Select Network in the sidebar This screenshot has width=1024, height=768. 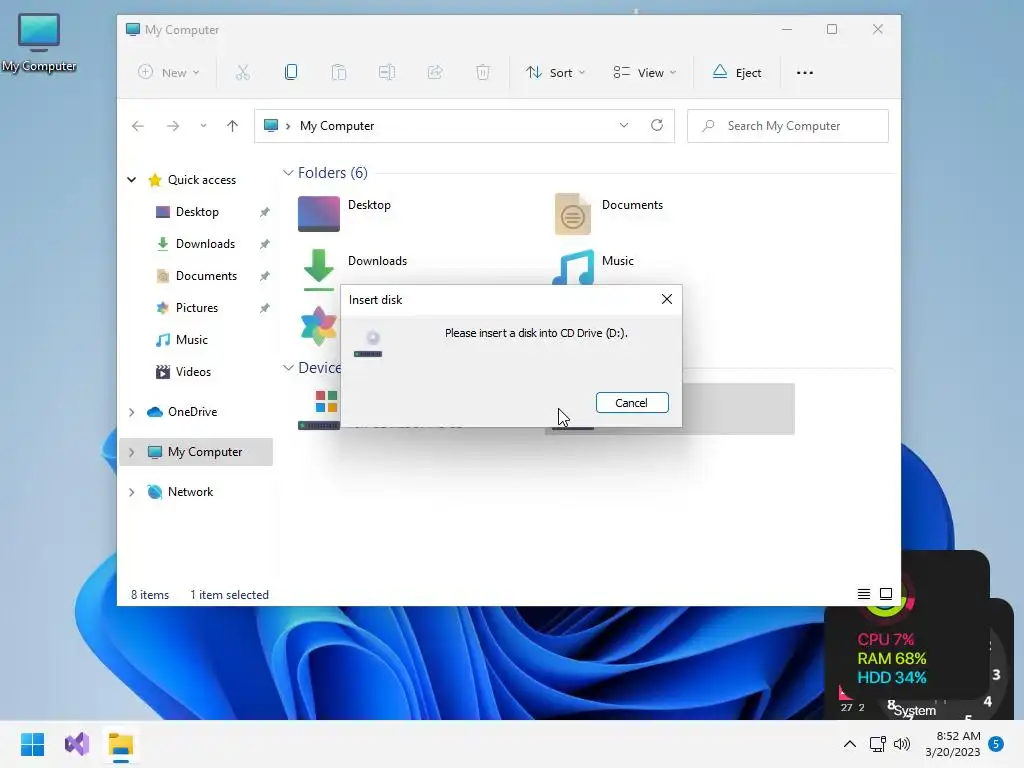(189, 492)
